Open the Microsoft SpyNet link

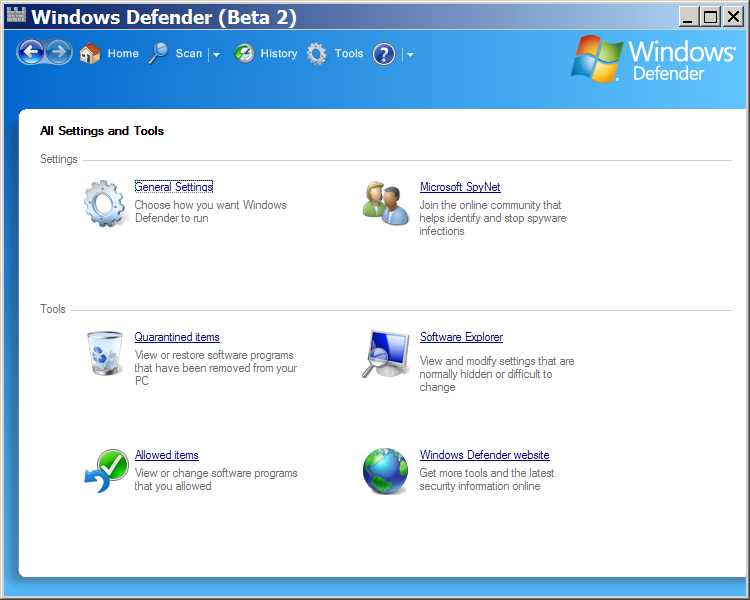(460, 187)
